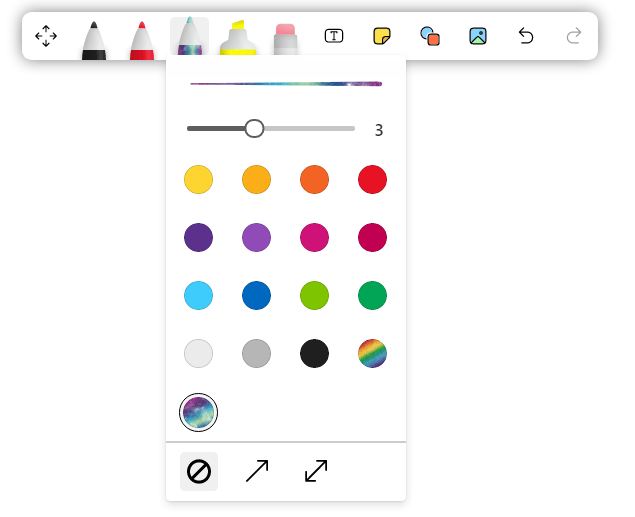Enable double-arrow line style
This screenshot has width=635, height=517.
316,471
